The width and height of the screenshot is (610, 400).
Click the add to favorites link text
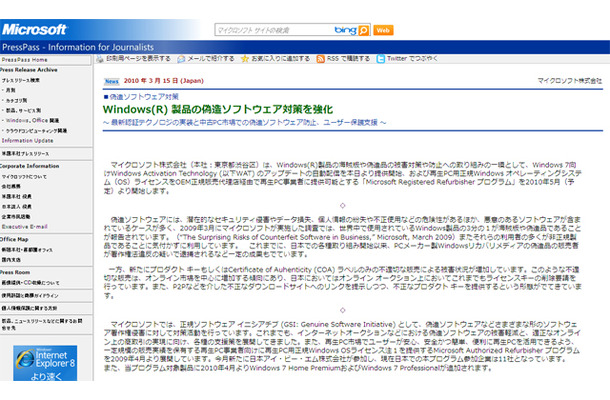pyautogui.click(x=280, y=58)
